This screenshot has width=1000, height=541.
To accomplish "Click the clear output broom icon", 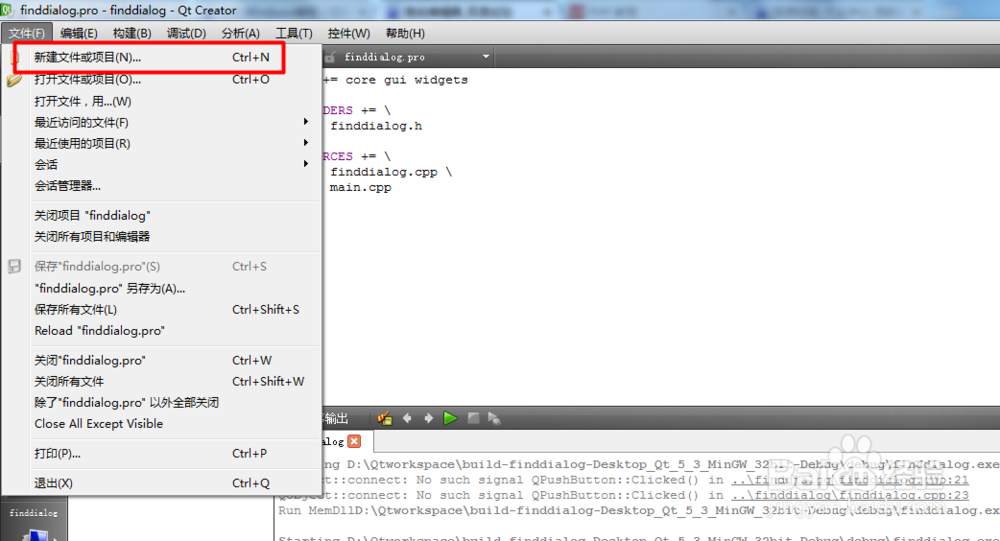I will 385,419.
